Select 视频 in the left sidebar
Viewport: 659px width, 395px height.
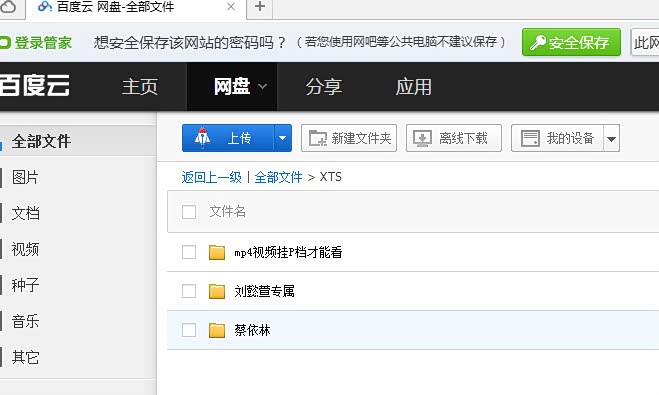click(x=25, y=250)
